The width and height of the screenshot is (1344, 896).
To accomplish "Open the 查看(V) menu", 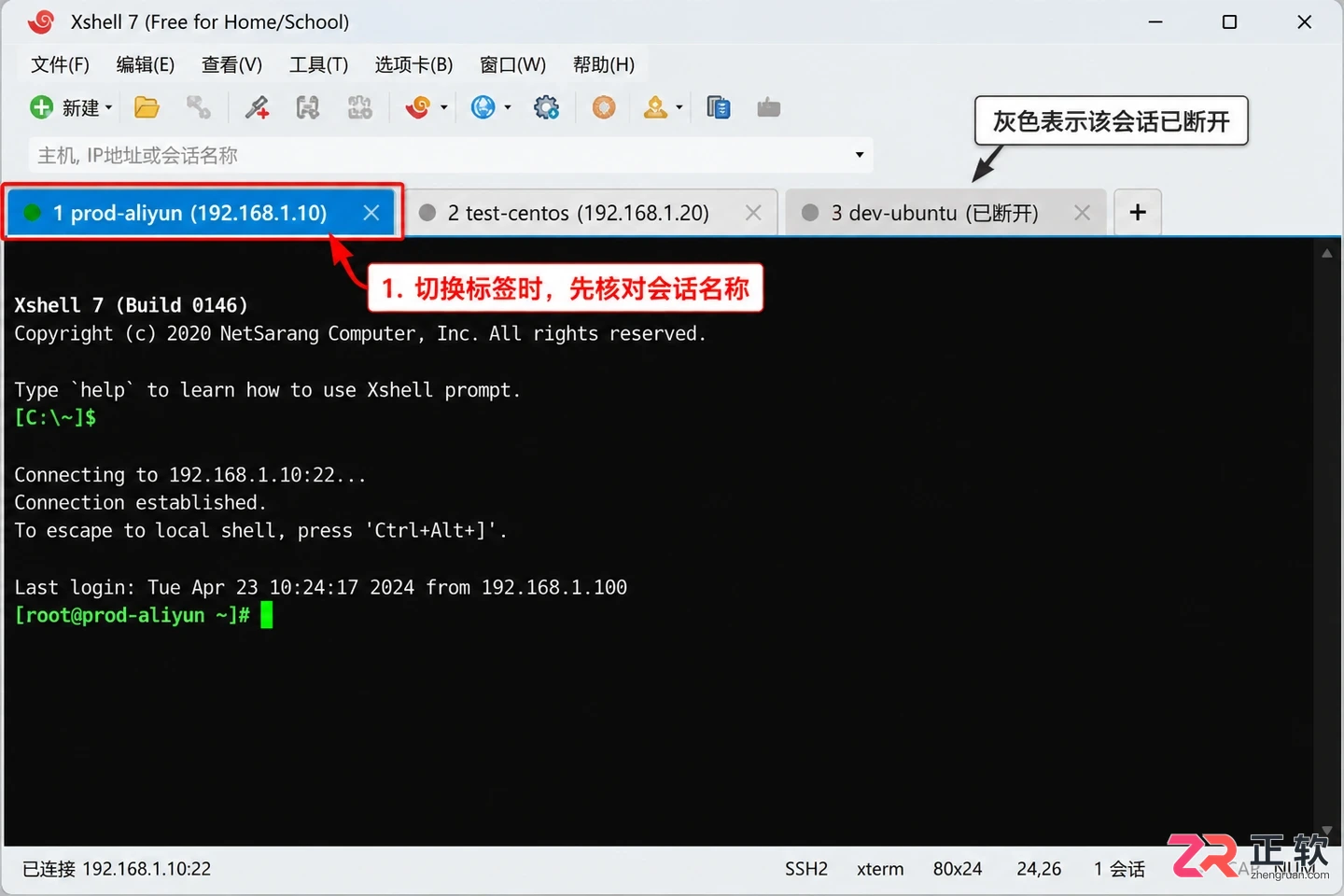I will [x=231, y=64].
